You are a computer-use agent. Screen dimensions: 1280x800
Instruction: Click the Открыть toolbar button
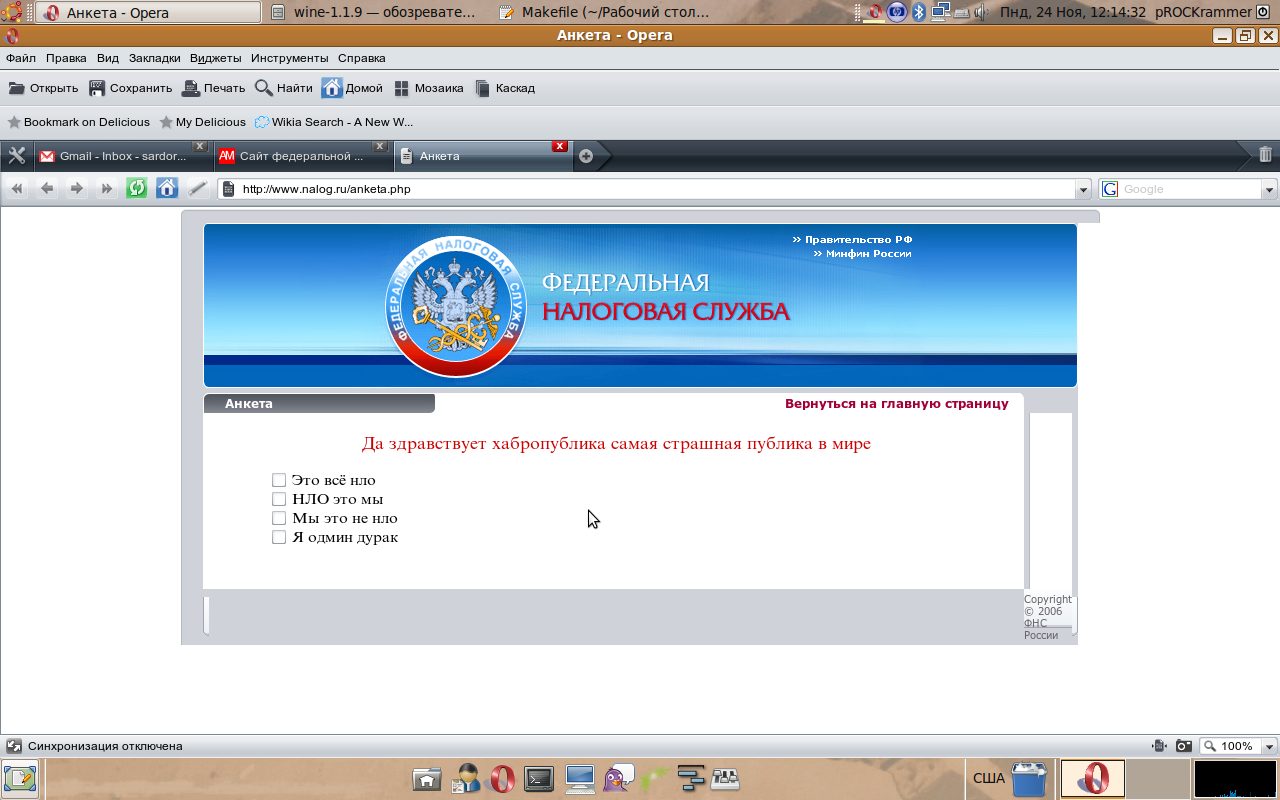(43, 88)
